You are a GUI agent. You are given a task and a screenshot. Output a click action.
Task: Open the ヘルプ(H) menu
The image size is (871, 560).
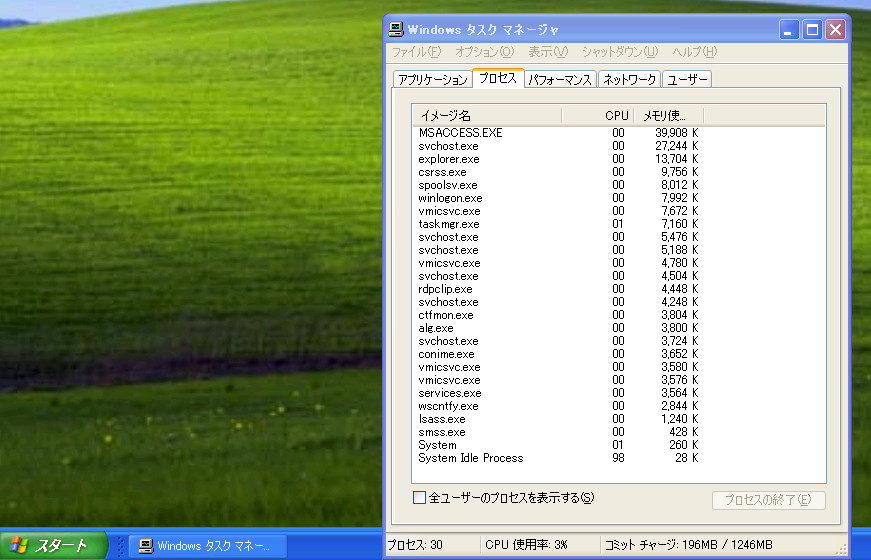click(694, 52)
